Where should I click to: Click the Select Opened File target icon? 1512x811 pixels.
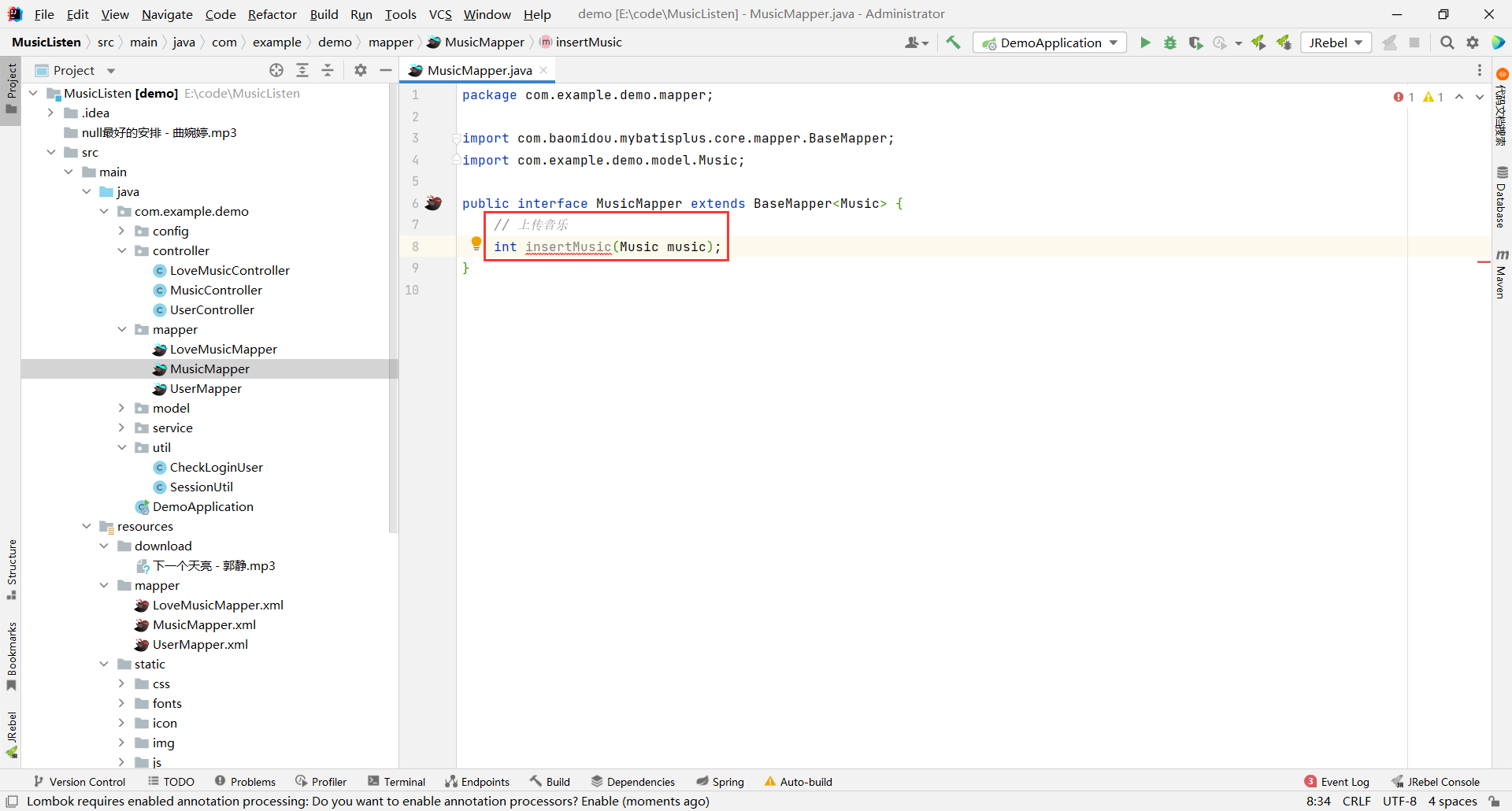point(276,70)
